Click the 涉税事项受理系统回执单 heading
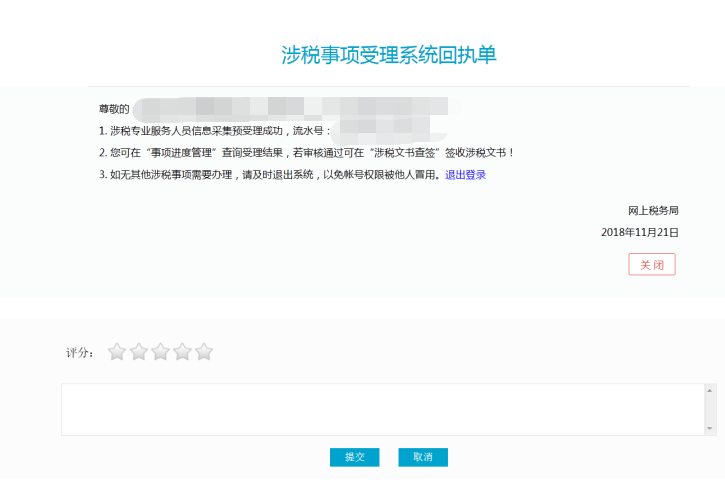Screen dimensions: 725x500 point(389,55)
